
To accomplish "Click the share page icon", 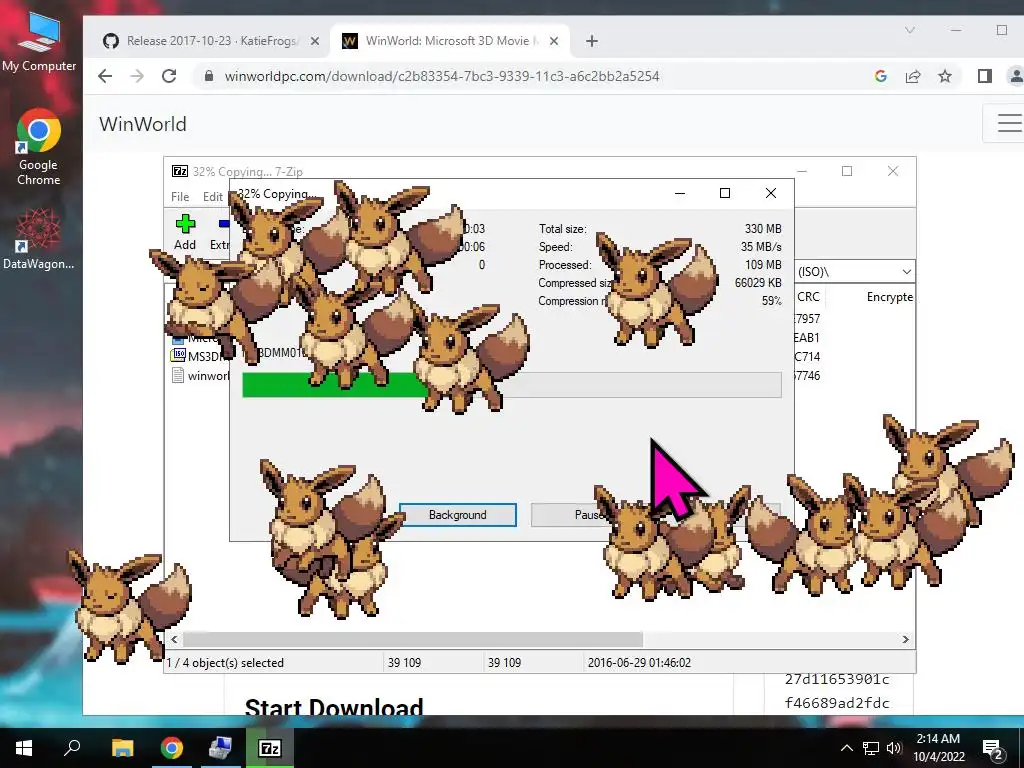I will click(x=913, y=76).
